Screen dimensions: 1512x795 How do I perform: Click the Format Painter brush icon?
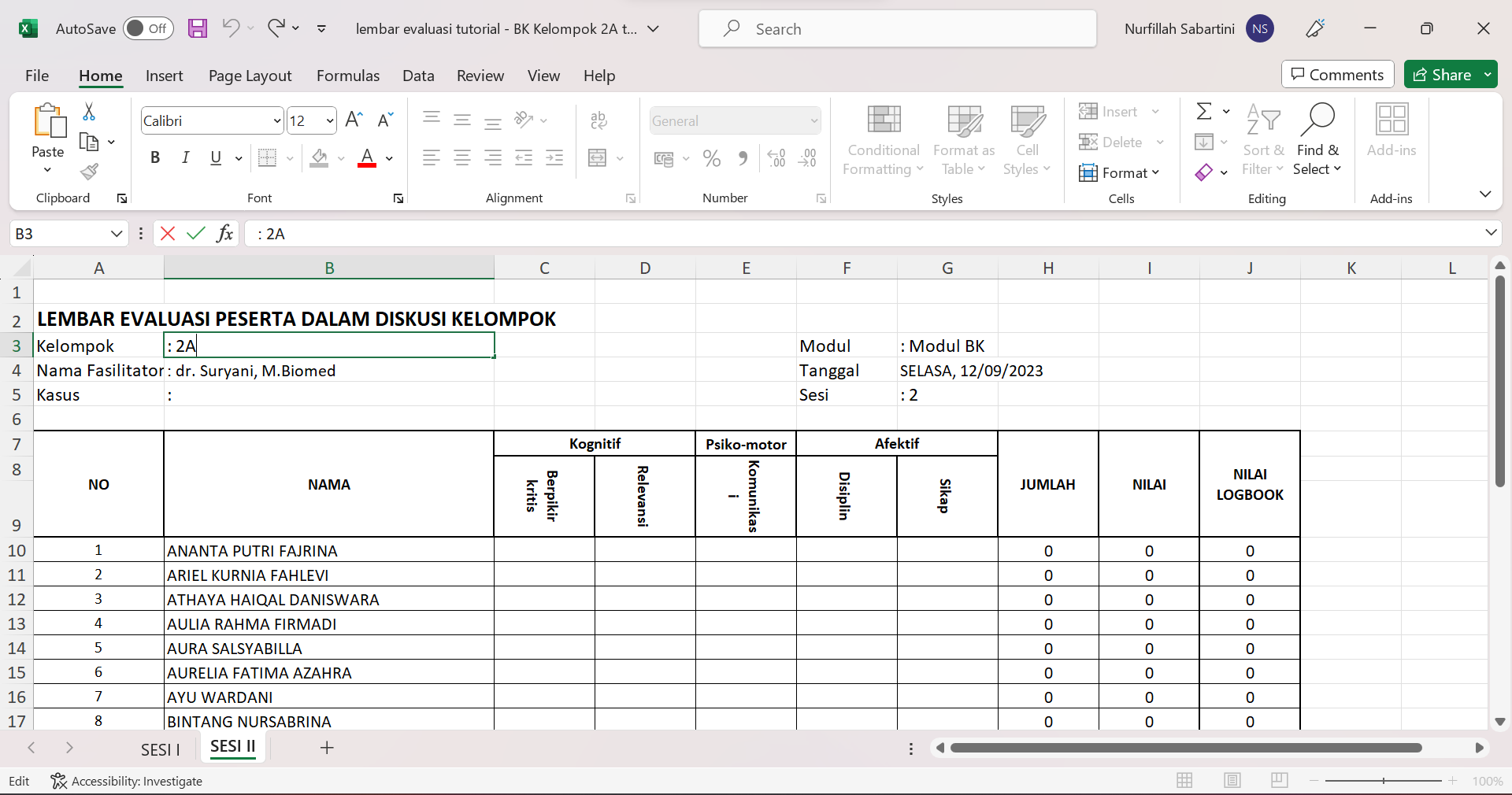click(x=89, y=172)
